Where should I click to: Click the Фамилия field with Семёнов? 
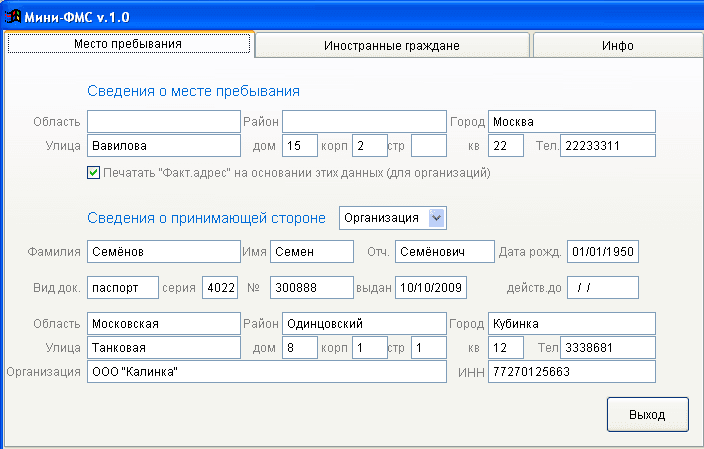(x=164, y=251)
